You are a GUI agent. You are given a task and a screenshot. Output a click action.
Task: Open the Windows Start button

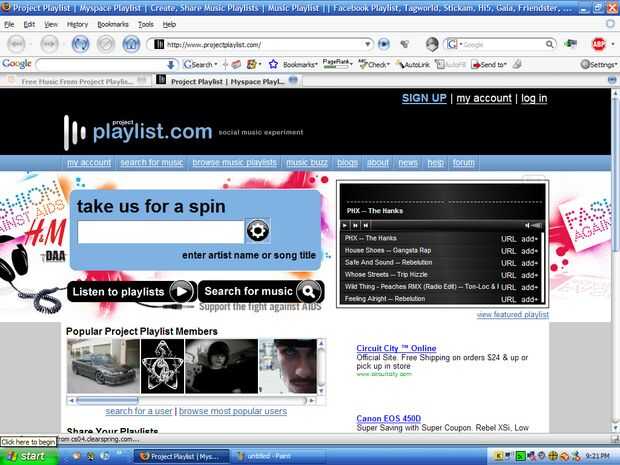(28, 456)
